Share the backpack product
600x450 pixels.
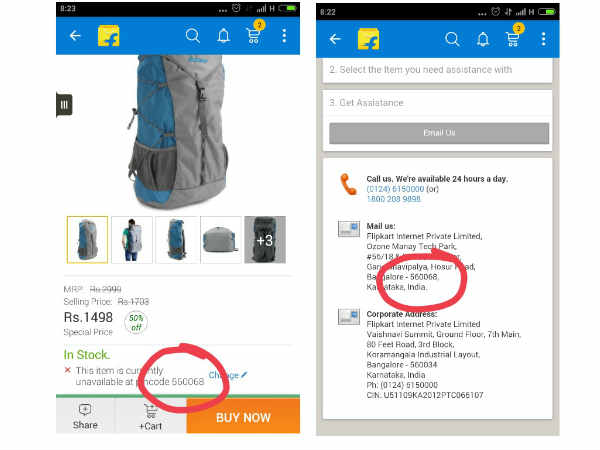(85, 417)
